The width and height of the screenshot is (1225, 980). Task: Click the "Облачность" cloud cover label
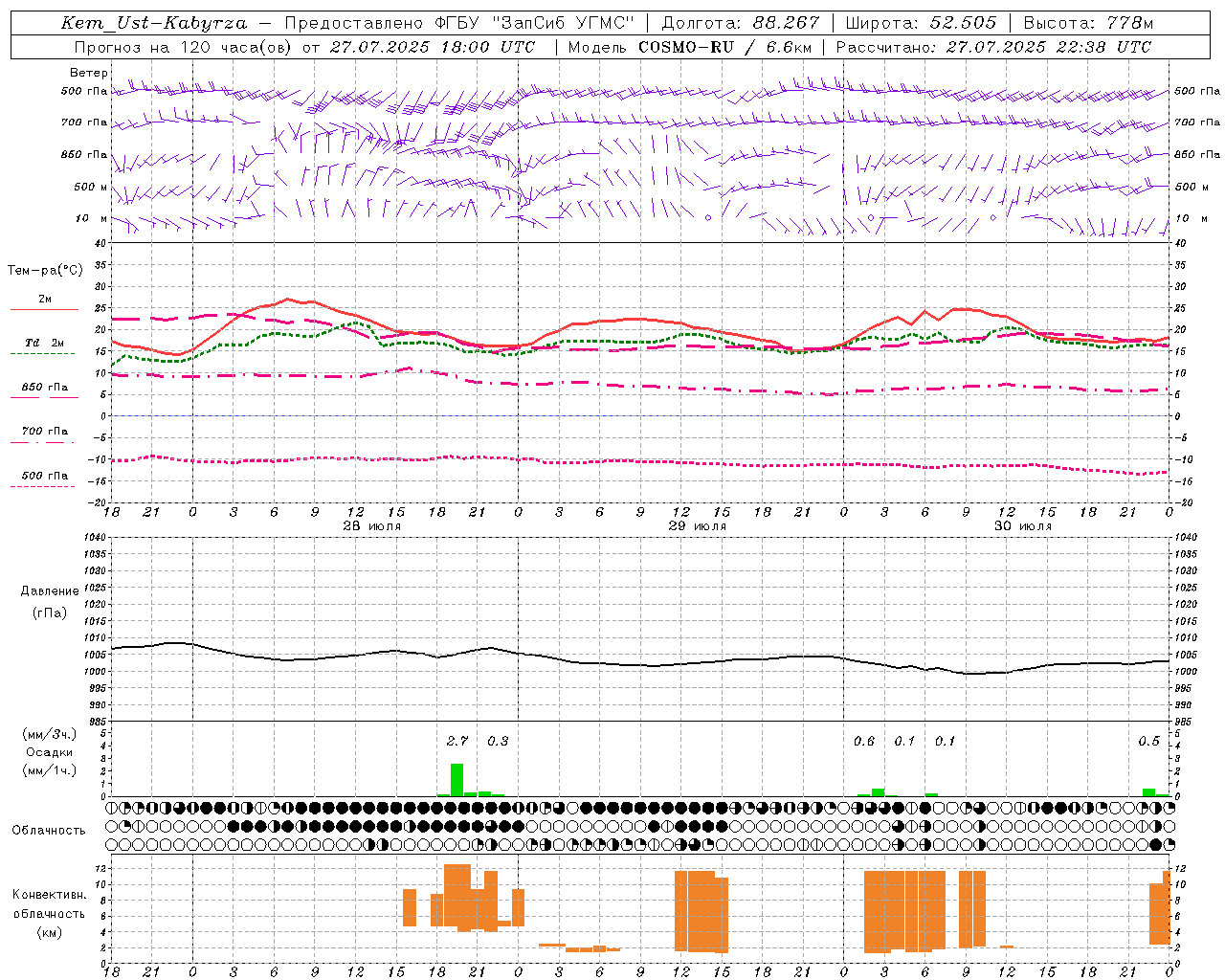tap(49, 831)
